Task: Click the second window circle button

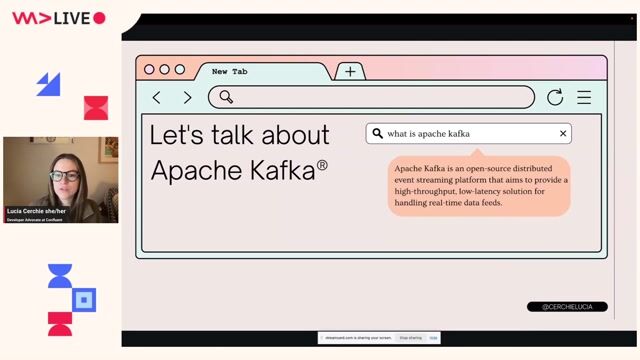Action: (x=164, y=69)
